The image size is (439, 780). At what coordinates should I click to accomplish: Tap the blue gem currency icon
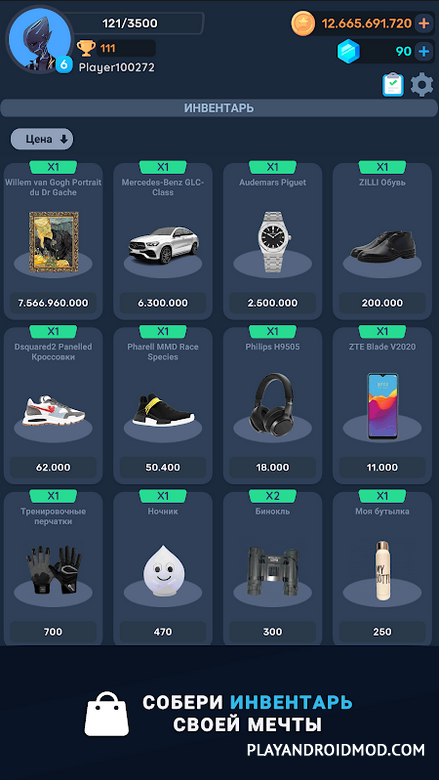[x=349, y=51]
